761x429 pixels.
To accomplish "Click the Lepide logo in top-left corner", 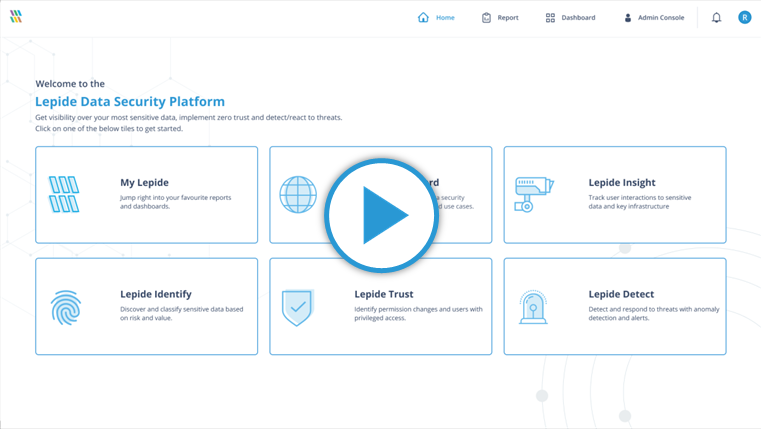I will coord(16,16).
